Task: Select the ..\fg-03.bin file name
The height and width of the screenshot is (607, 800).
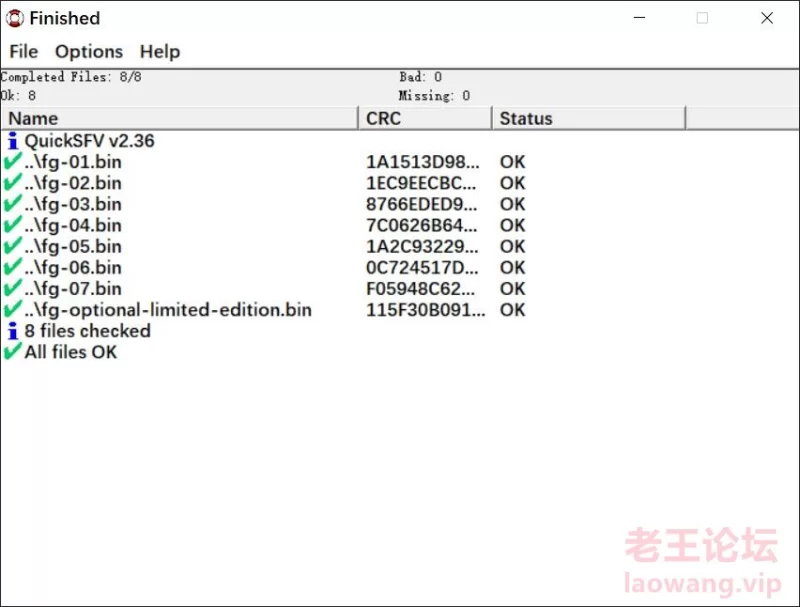Action: [x=73, y=205]
